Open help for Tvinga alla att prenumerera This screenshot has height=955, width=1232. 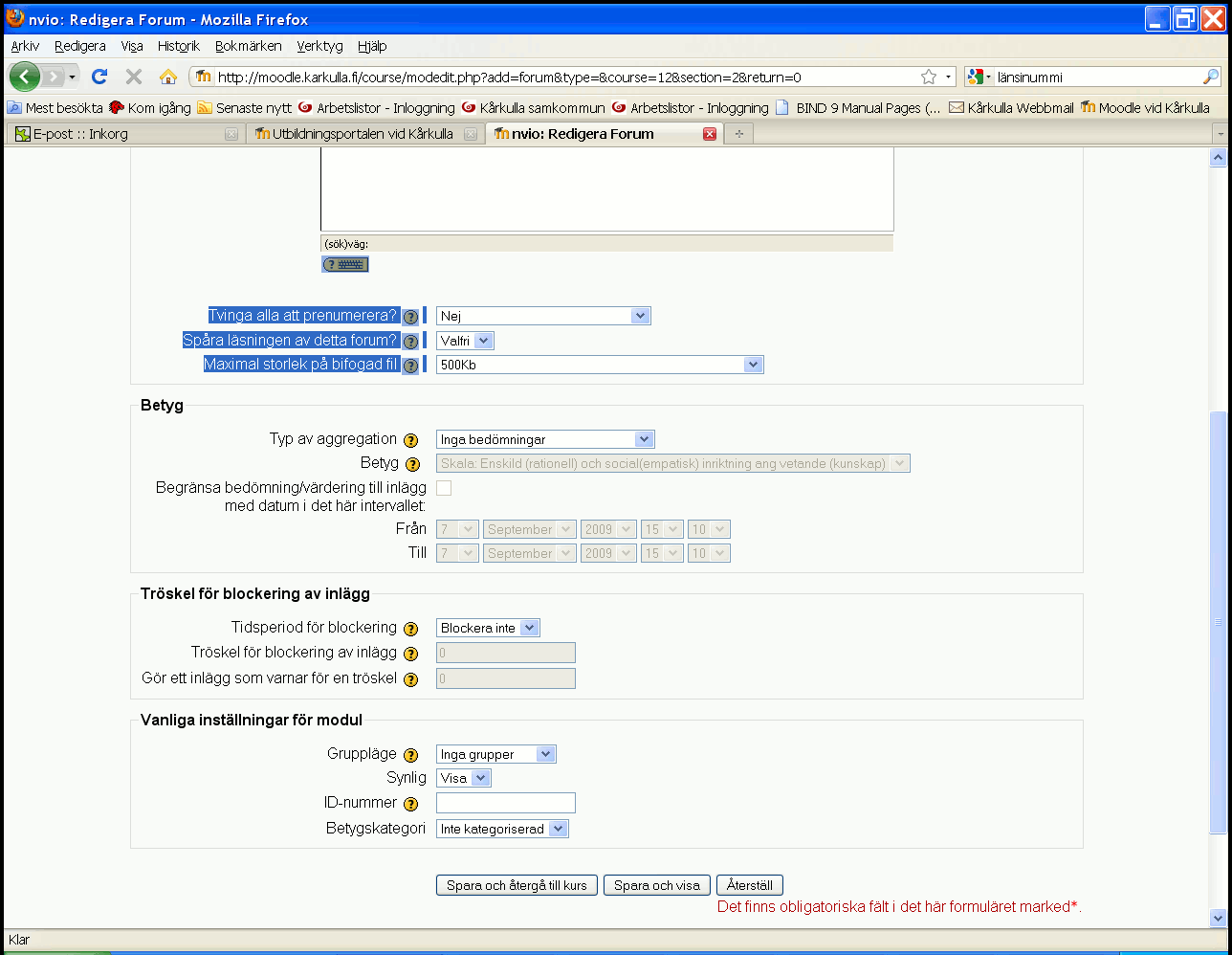(x=410, y=317)
